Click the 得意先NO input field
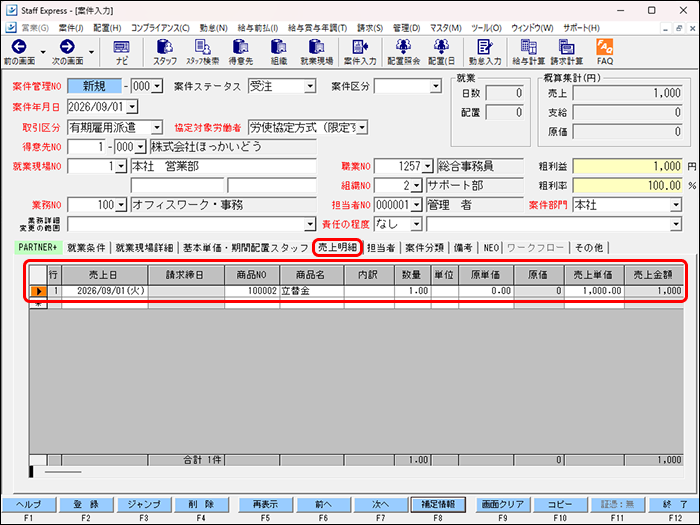 (86, 147)
